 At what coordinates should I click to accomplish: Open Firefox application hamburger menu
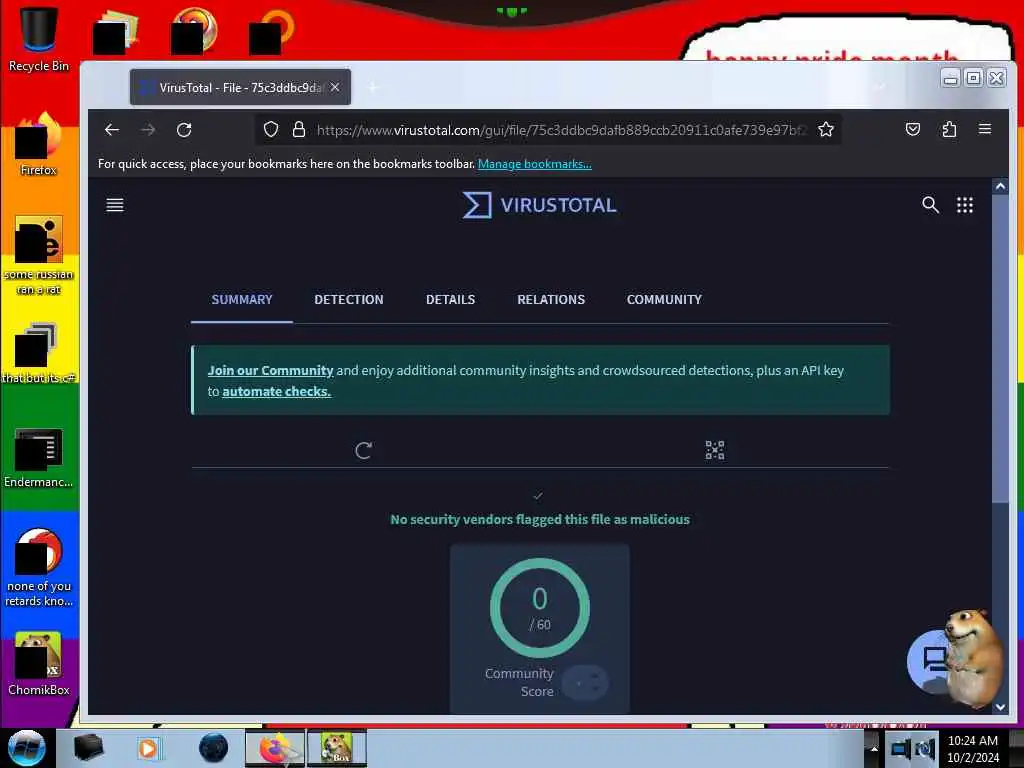[x=985, y=129]
